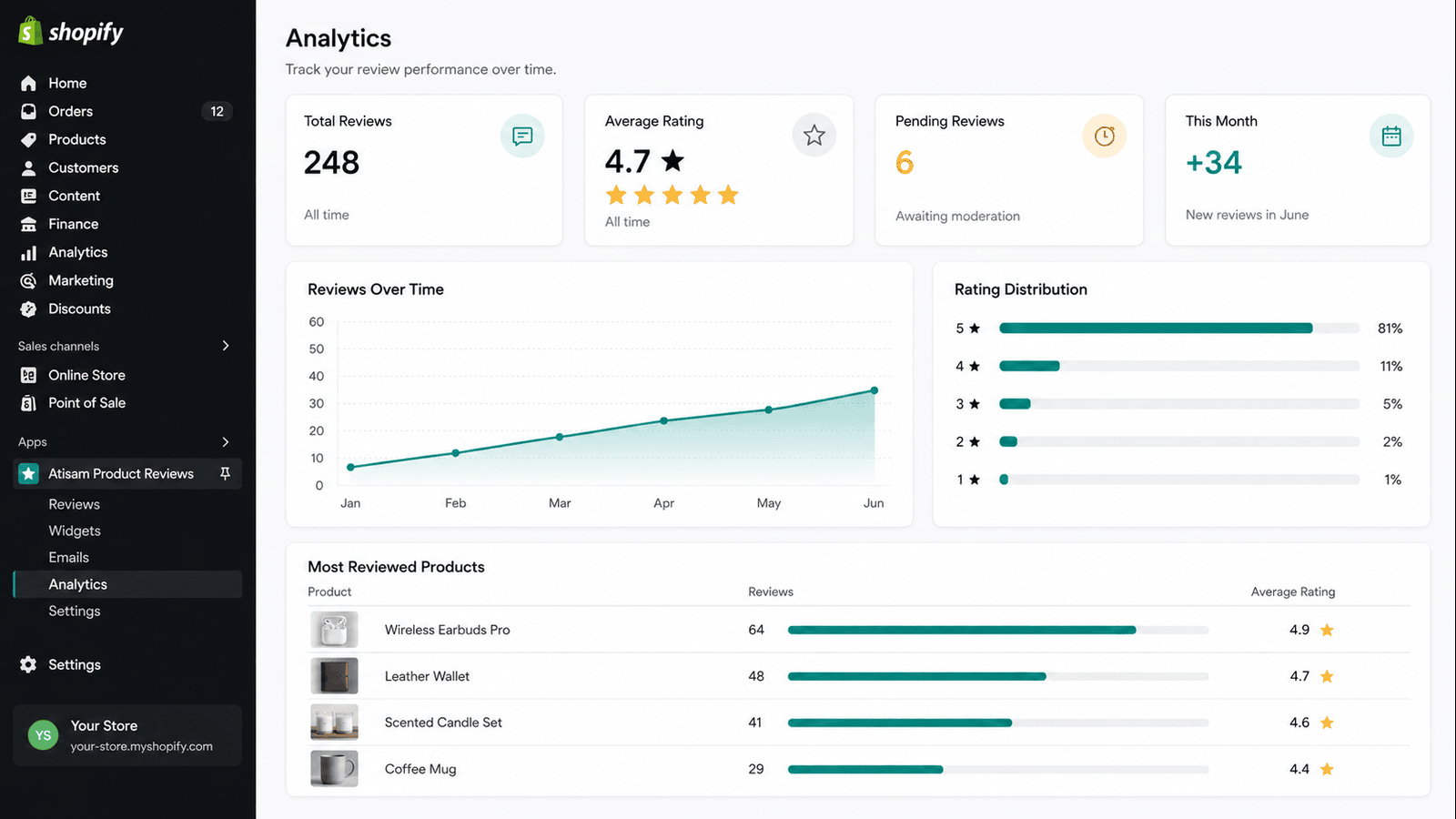Viewport: 1456px width, 819px height.
Task: Click the 5 star distribution bar
Action: tap(1179, 328)
